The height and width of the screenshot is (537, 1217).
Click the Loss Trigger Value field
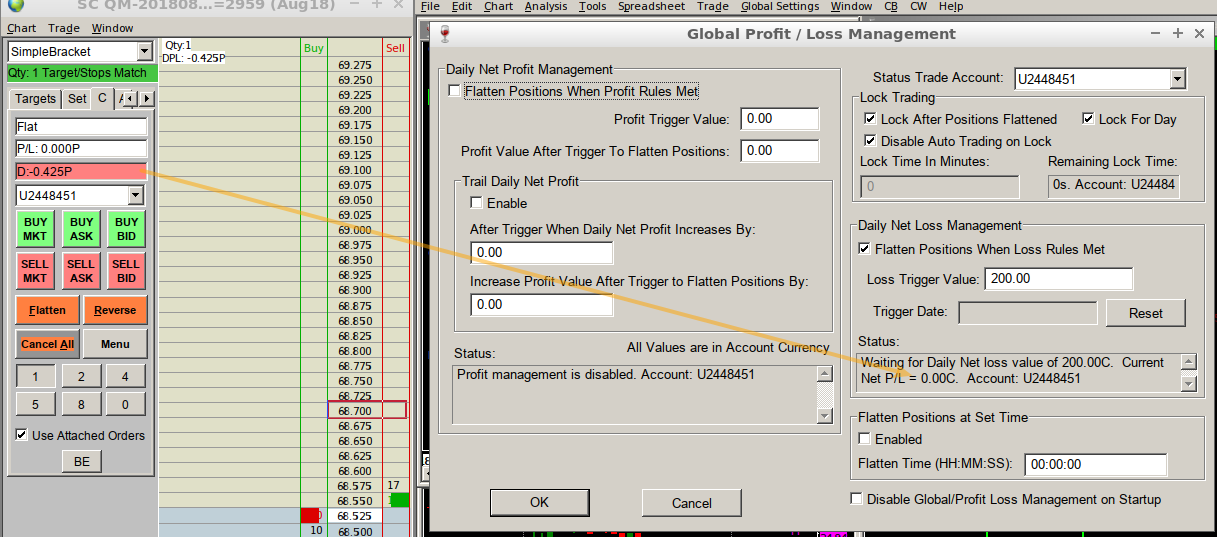tap(1059, 279)
